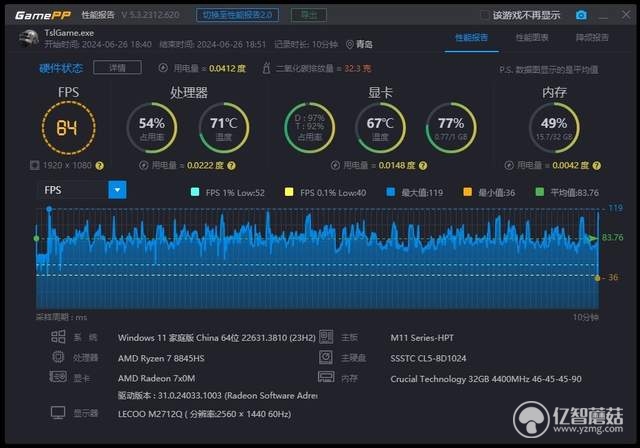Click the graphics card icon next to Radeon row
This screenshot has height=448, width=640.
pyautogui.click(x=58, y=376)
